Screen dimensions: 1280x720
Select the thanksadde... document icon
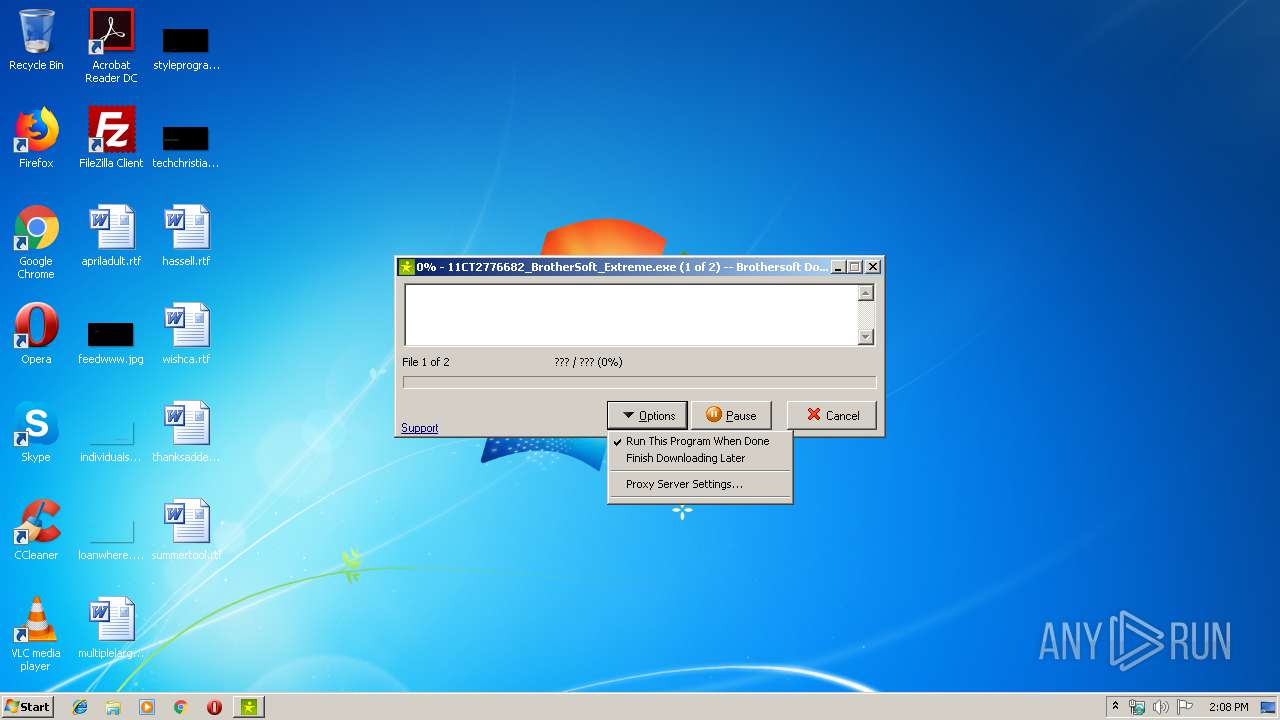pos(186,432)
